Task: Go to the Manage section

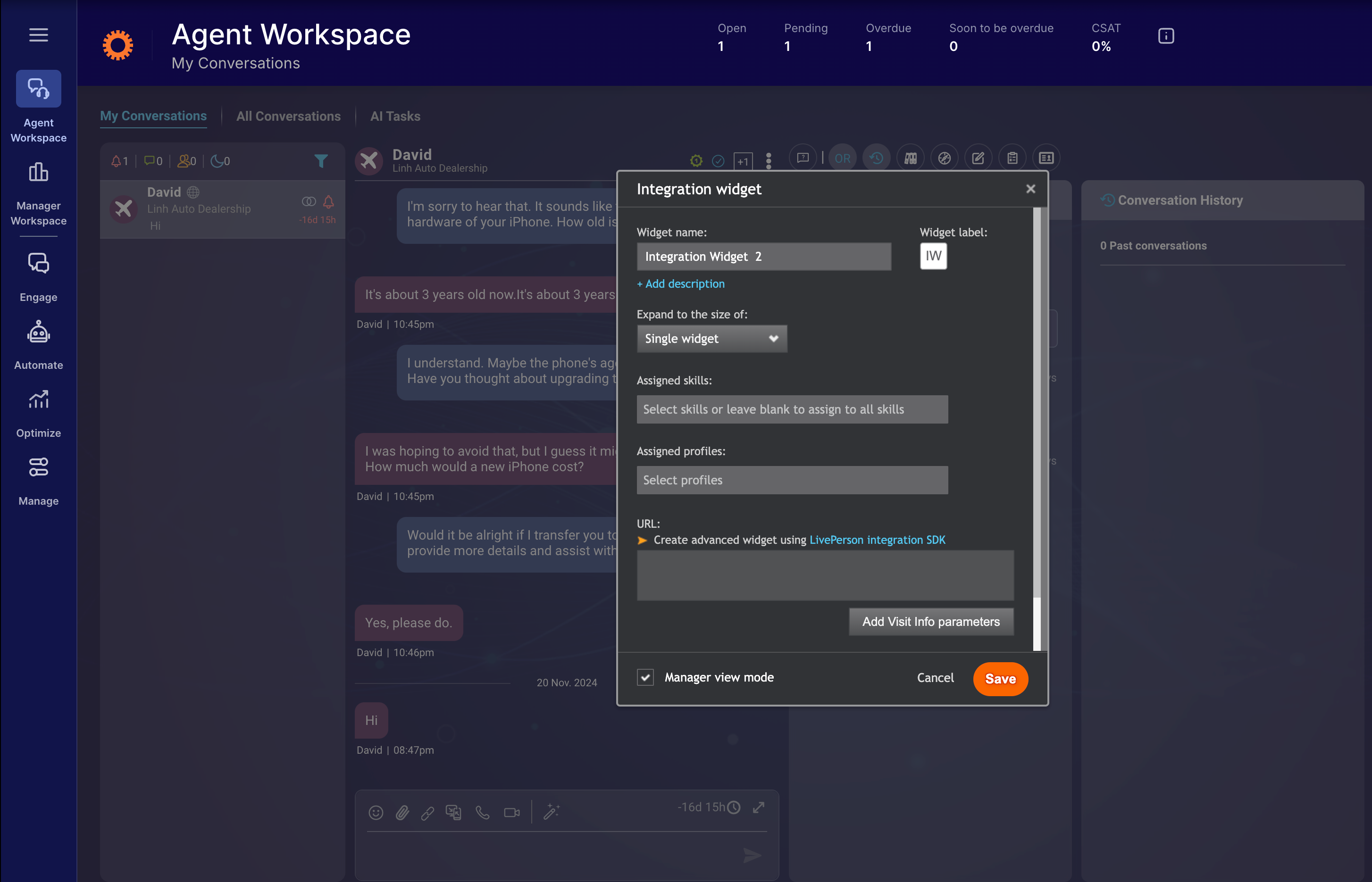Action: (x=38, y=481)
